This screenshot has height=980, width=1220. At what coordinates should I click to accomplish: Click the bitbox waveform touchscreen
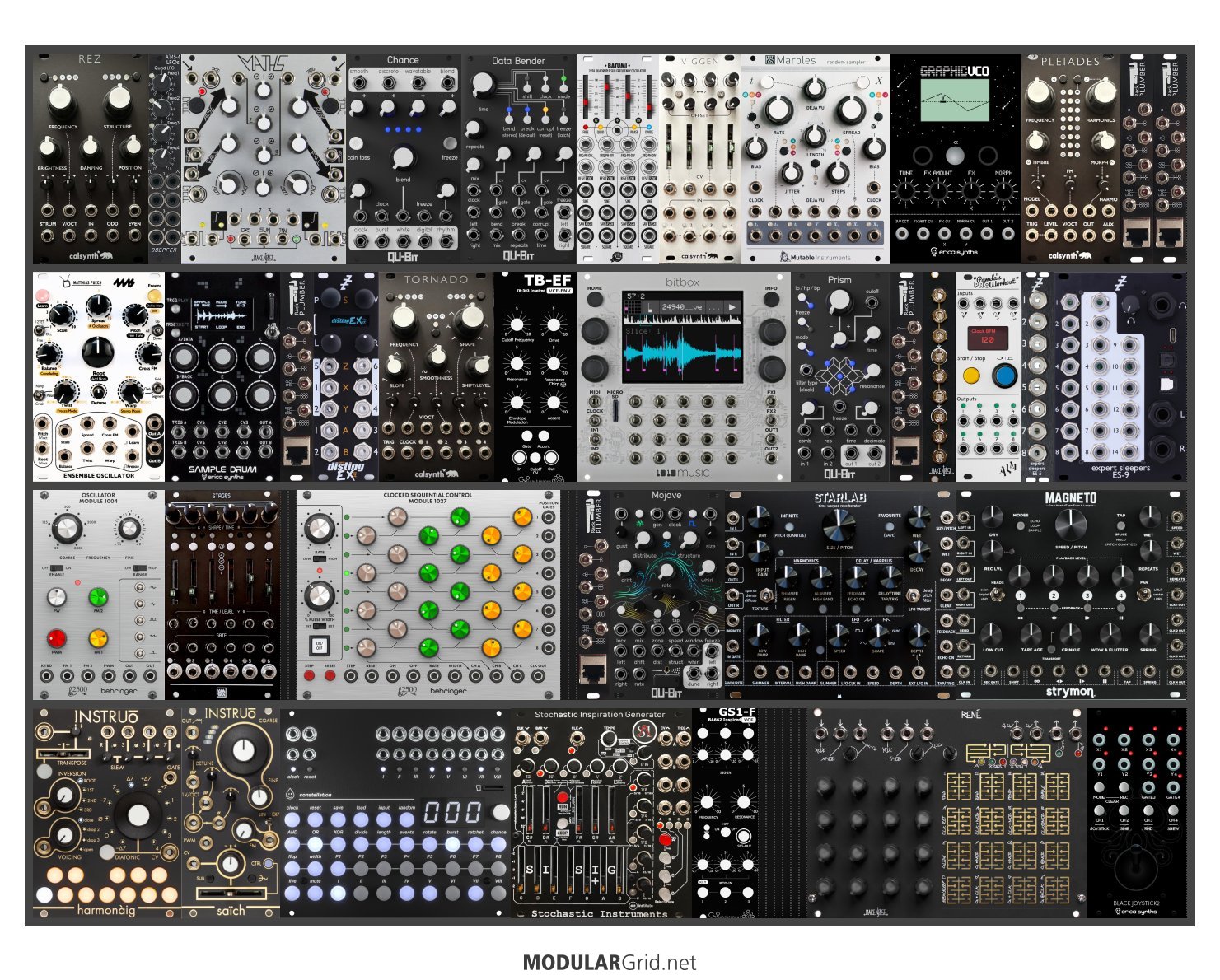[x=681, y=337]
